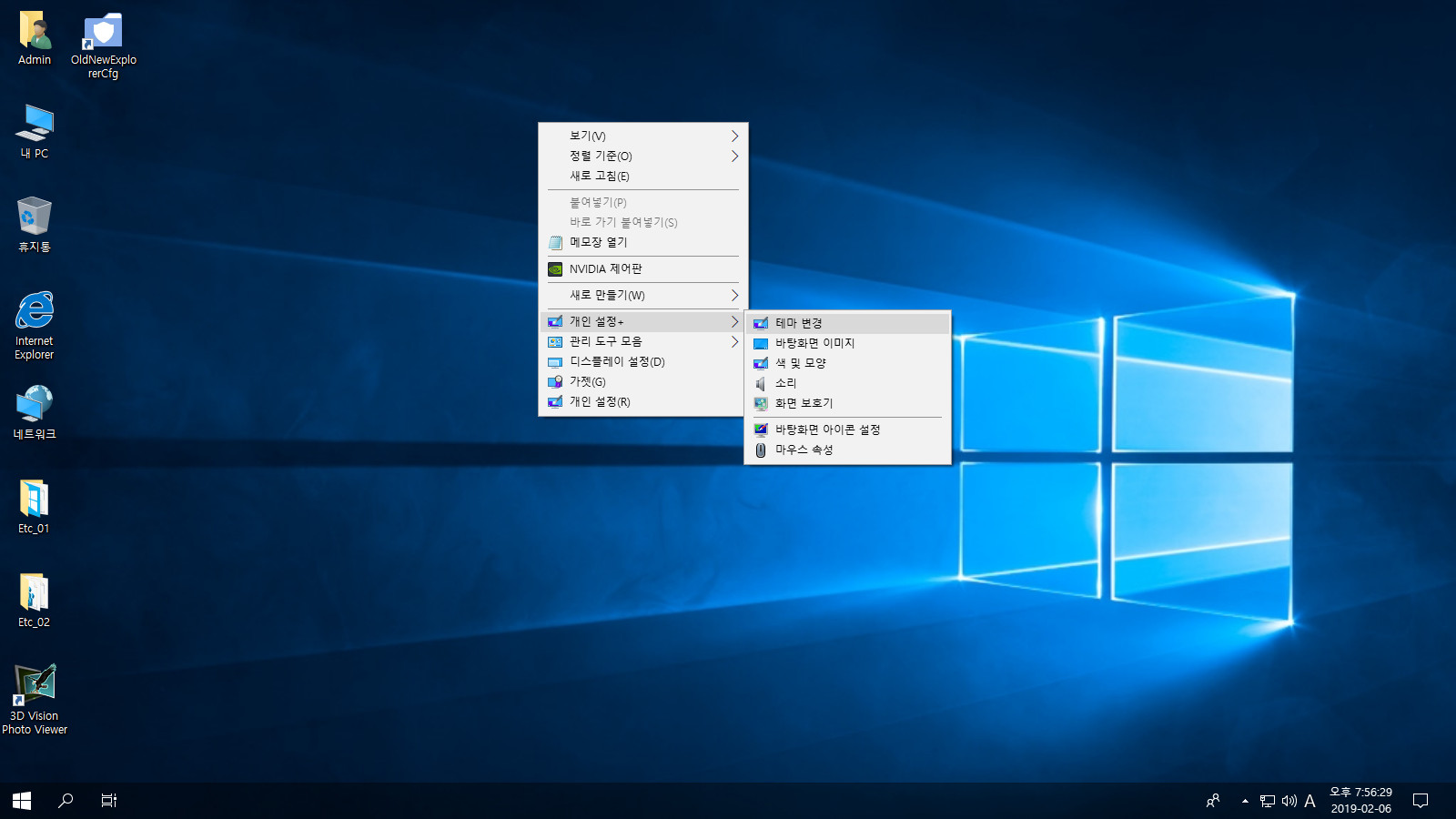Screen dimensions: 1456x819
Task: Open the Windows Start button
Action: tap(22, 801)
